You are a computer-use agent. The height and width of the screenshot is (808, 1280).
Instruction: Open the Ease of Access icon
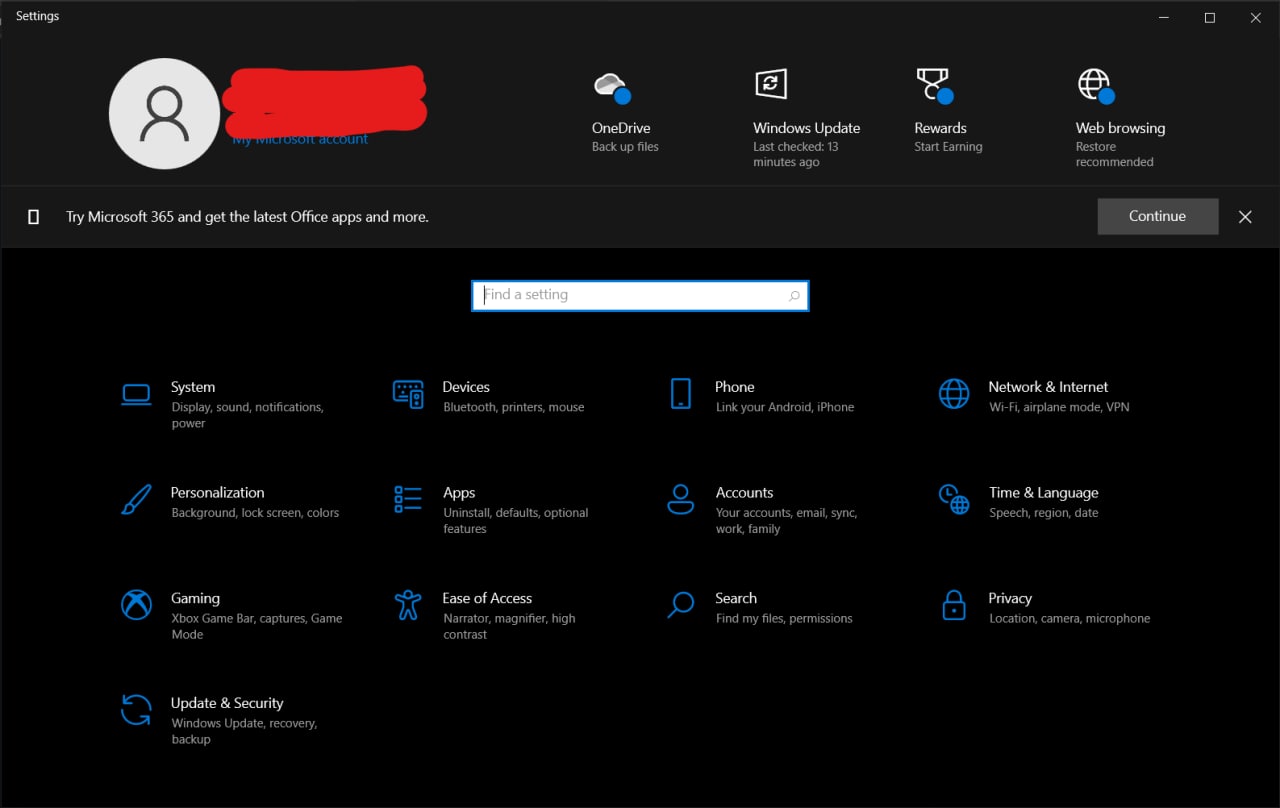pos(408,604)
